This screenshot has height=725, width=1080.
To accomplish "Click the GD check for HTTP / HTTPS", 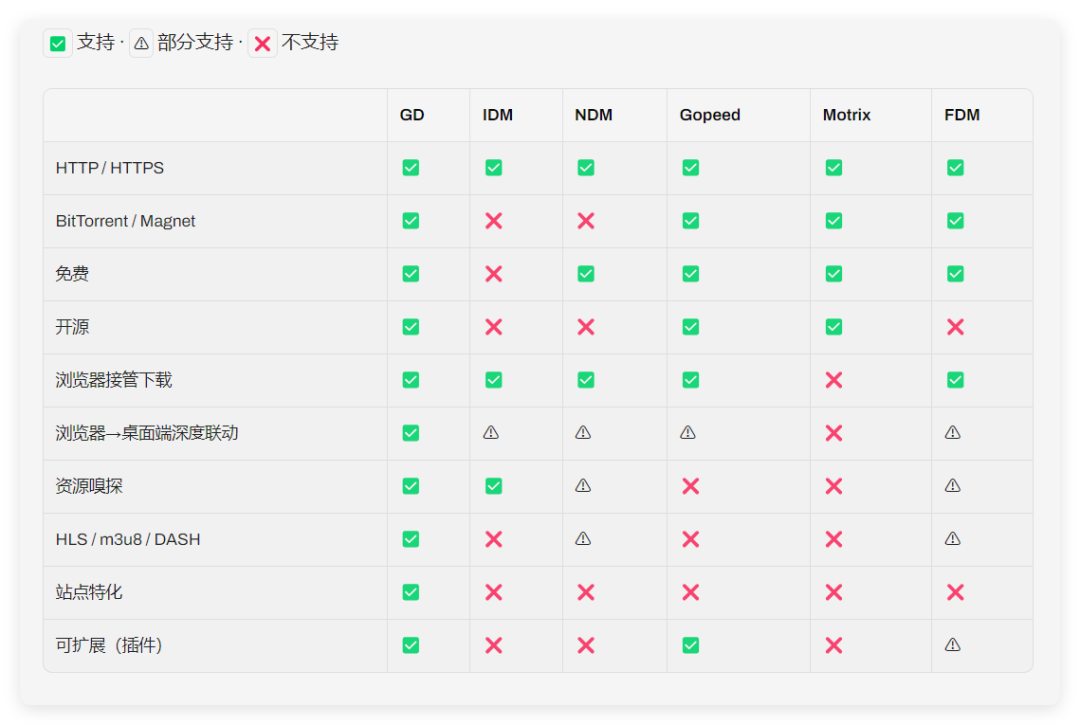I will 411,167.
